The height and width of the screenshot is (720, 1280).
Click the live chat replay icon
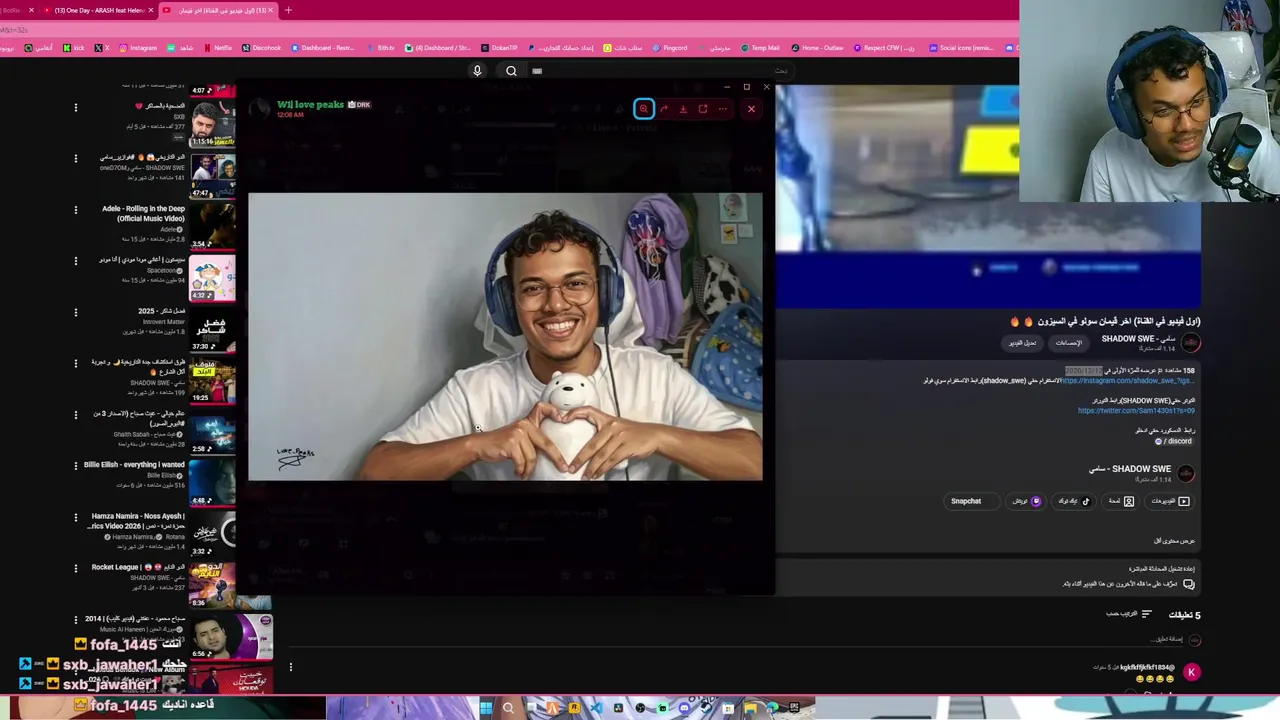point(1188,584)
